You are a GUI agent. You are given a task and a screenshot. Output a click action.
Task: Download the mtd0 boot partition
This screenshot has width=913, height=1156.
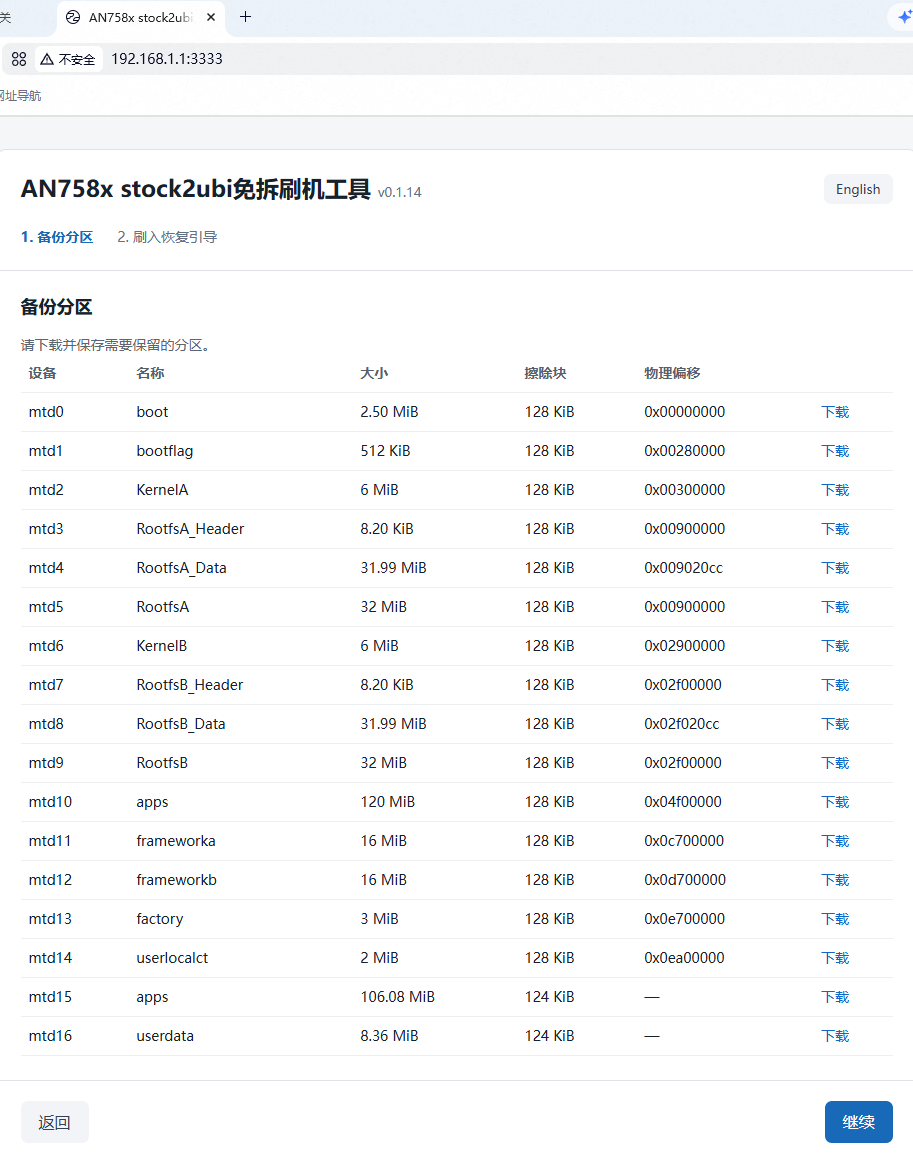tap(836, 412)
